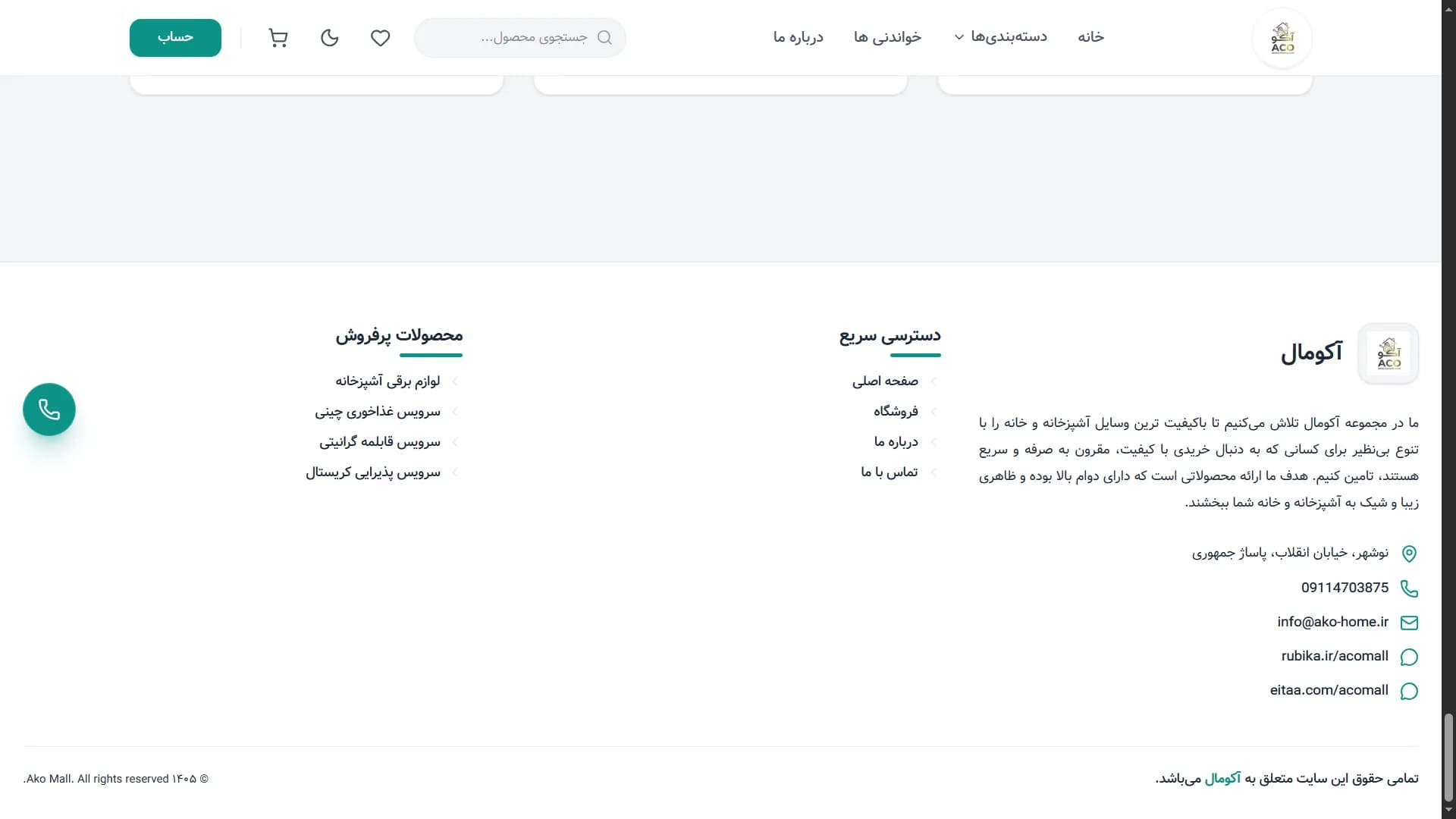Click the chevron beside صفحه اصلی
The height and width of the screenshot is (819, 1456).
[934, 381]
